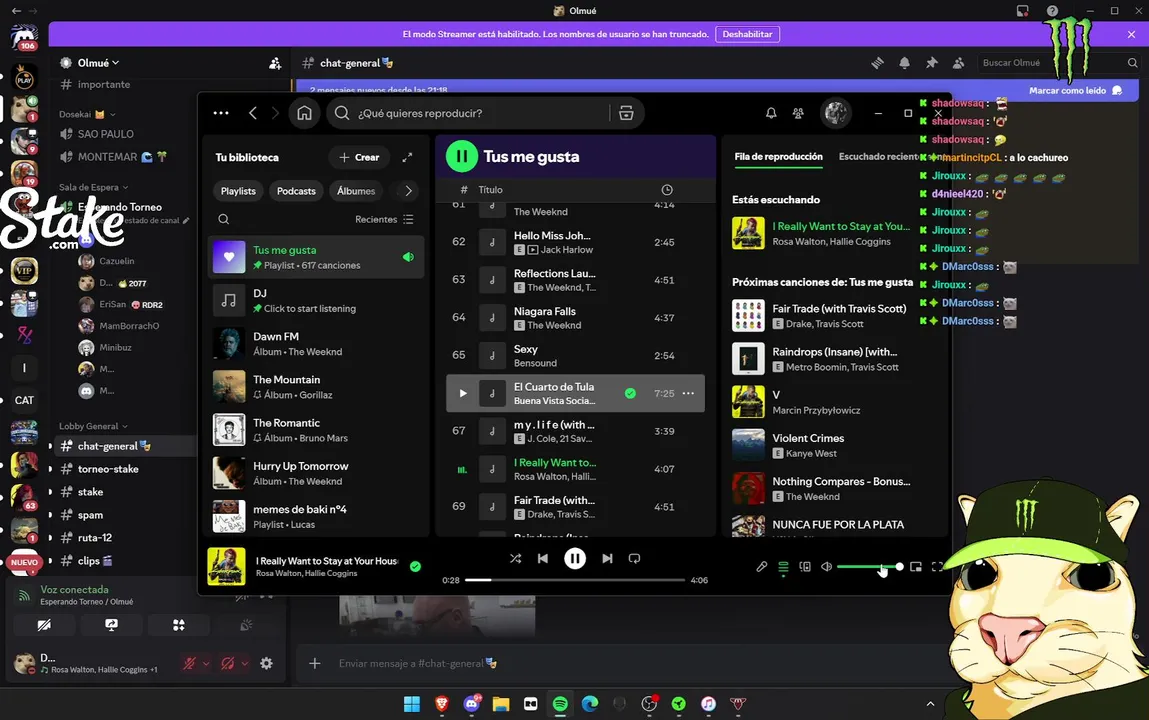Open Spotify friend activity icon
Screen dimensions: 1149x720
(x=798, y=113)
